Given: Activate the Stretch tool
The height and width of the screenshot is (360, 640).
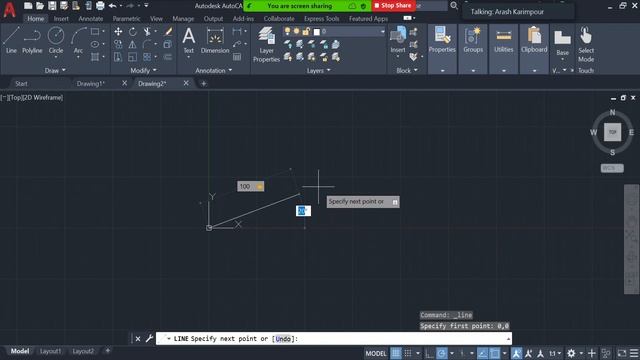Looking at the screenshot, I should [118, 57].
